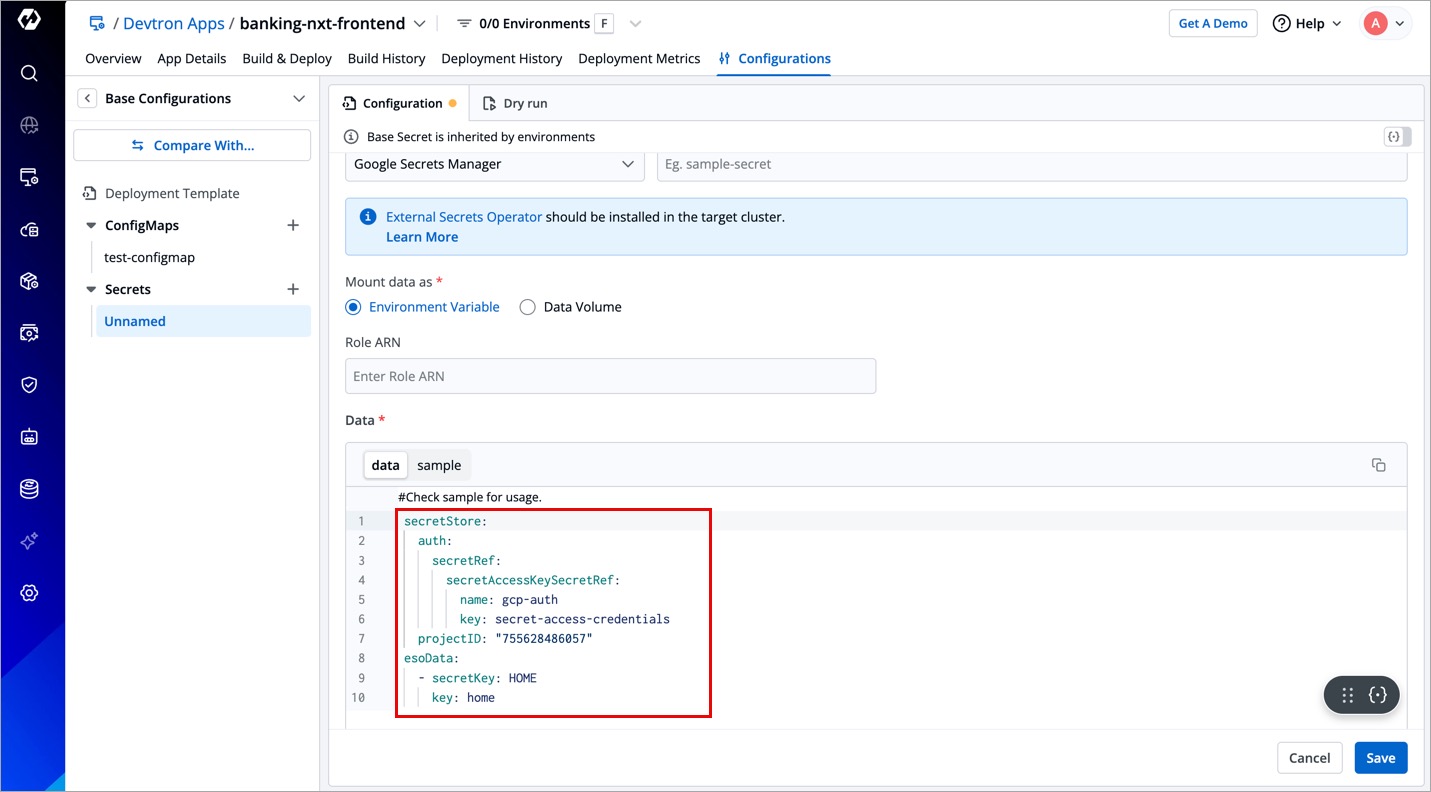Add a new Secret with plus icon
The width and height of the screenshot is (1431, 792).
tap(293, 289)
